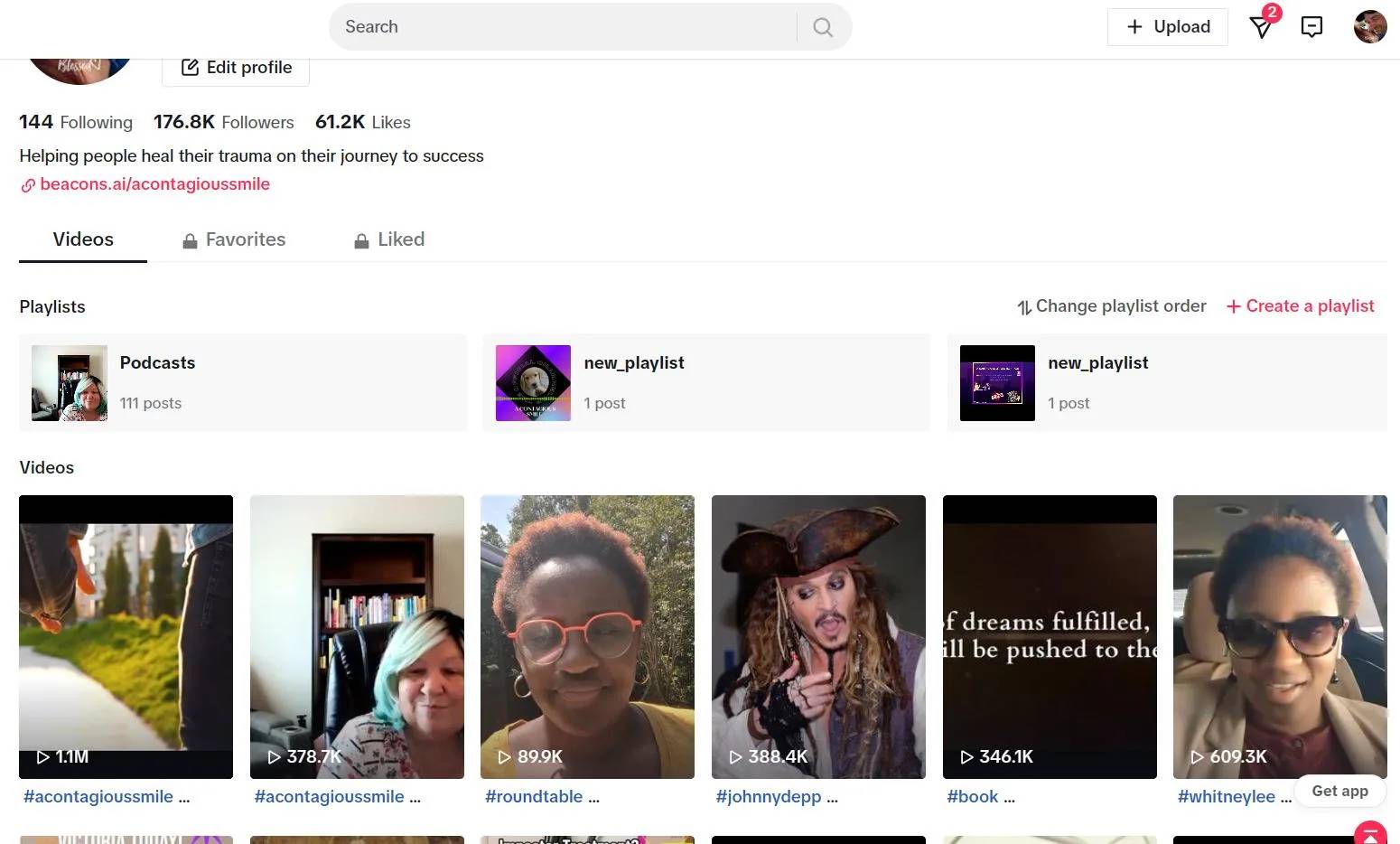This screenshot has height=844, width=1400.
Task: Open the 'dreams fulfilled' book video thumbnail
Action: tap(1050, 637)
